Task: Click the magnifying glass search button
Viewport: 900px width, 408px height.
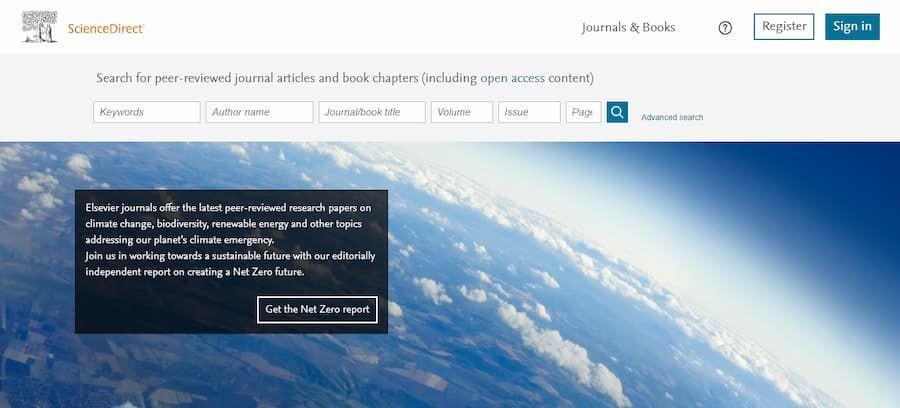Action: pyautogui.click(x=617, y=112)
